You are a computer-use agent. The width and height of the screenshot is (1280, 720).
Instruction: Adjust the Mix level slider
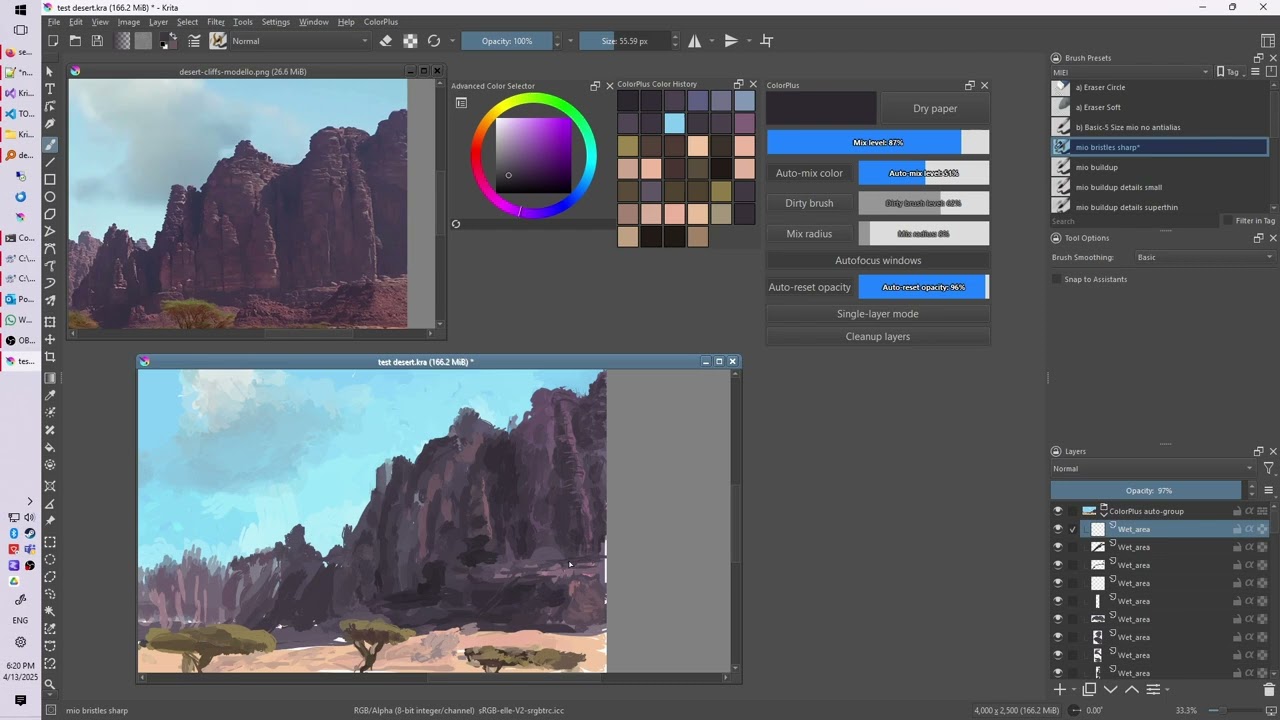(878, 142)
